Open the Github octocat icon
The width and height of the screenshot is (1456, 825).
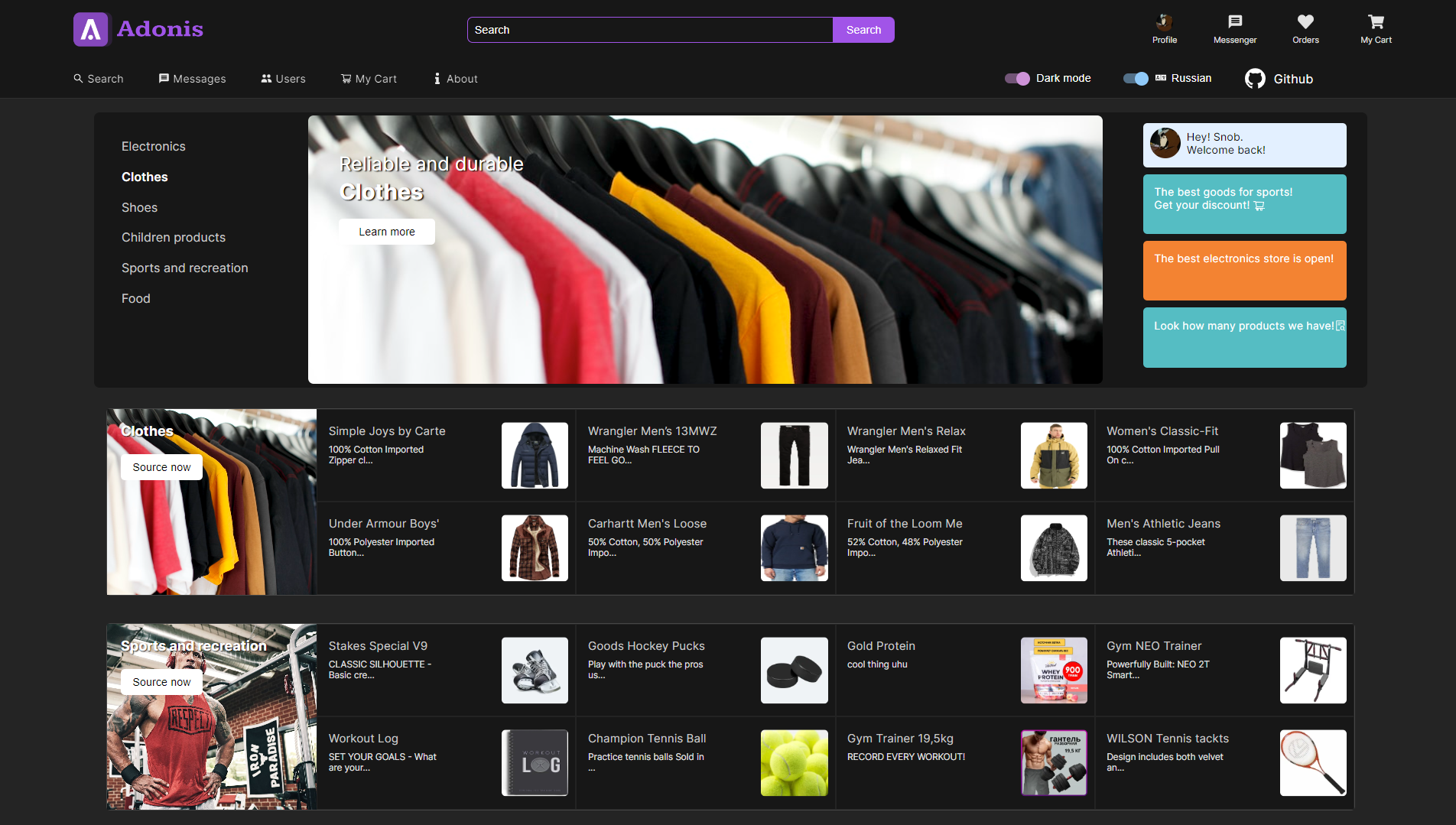pyautogui.click(x=1255, y=79)
